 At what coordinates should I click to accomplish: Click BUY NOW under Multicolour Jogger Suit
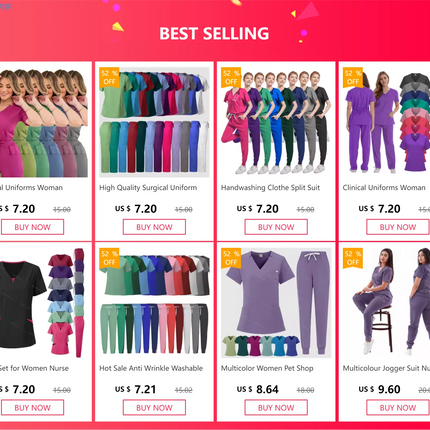[x=398, y=408]
